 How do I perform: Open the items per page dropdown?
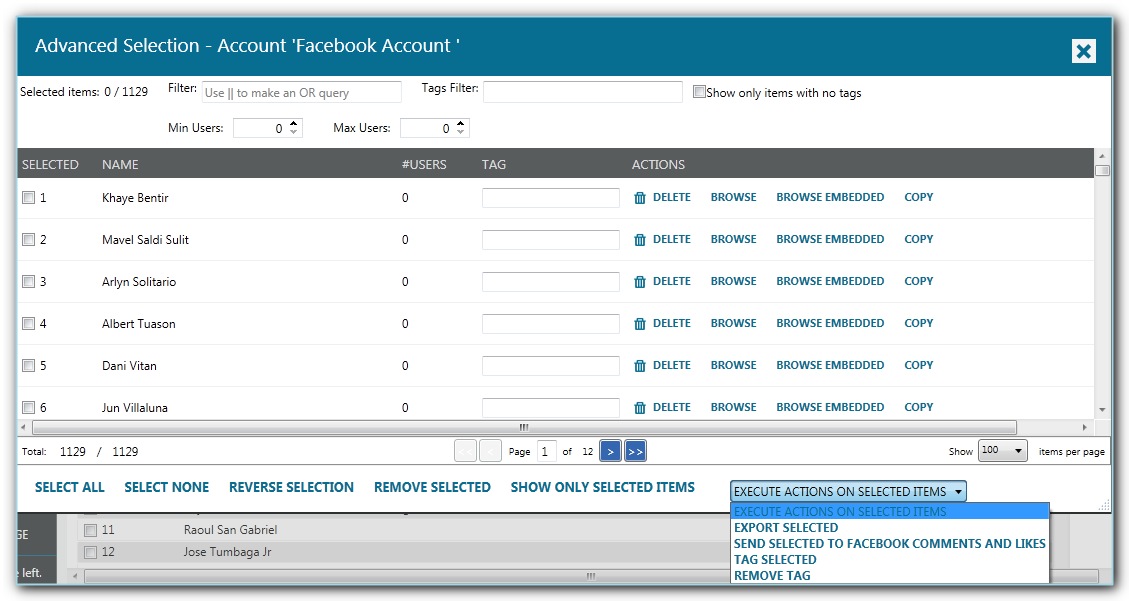[x=1002, y=451]
